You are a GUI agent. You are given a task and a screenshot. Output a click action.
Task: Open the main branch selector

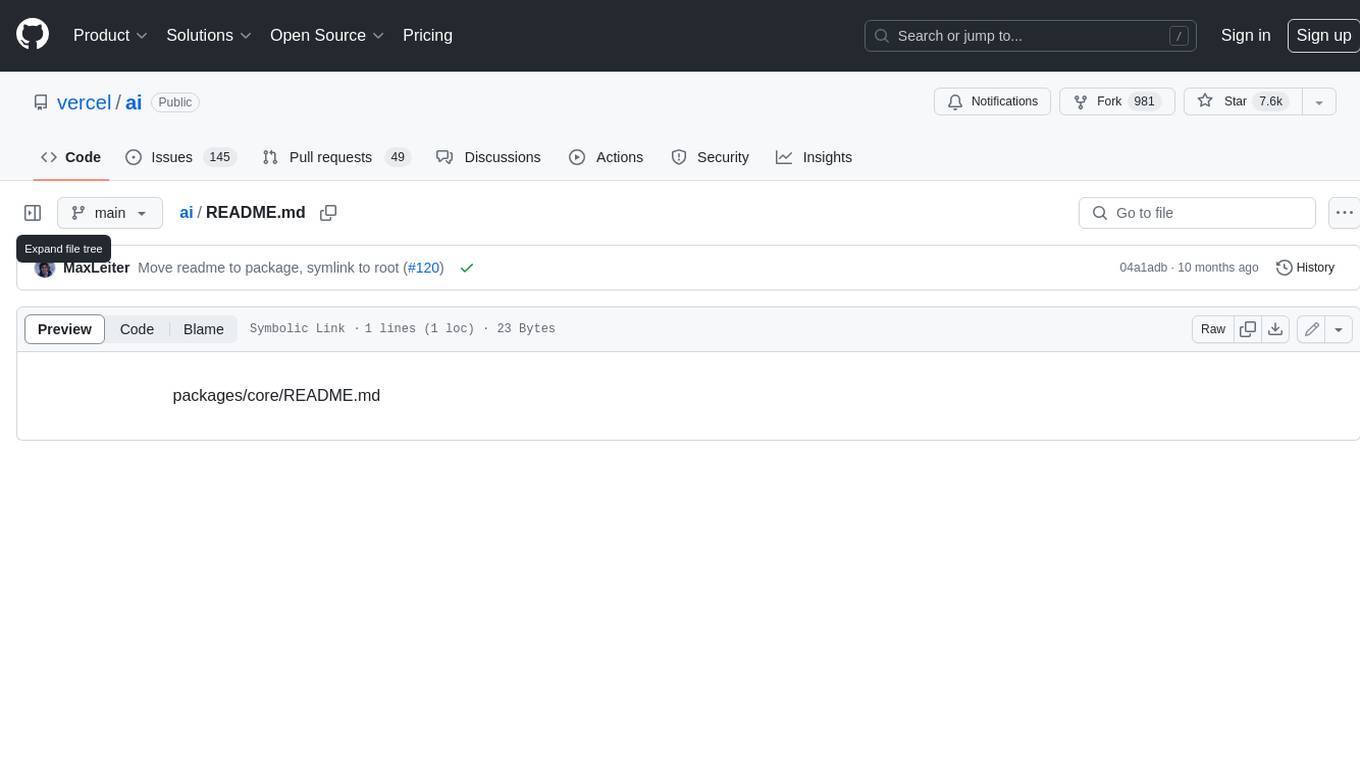point(110,213)
